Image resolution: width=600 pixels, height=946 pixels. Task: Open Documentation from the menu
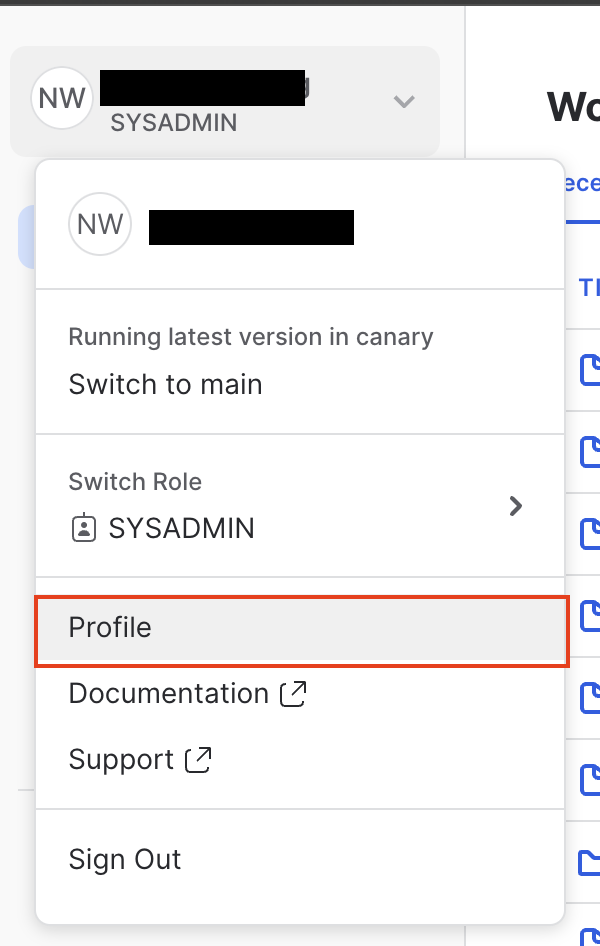point(166,693)
